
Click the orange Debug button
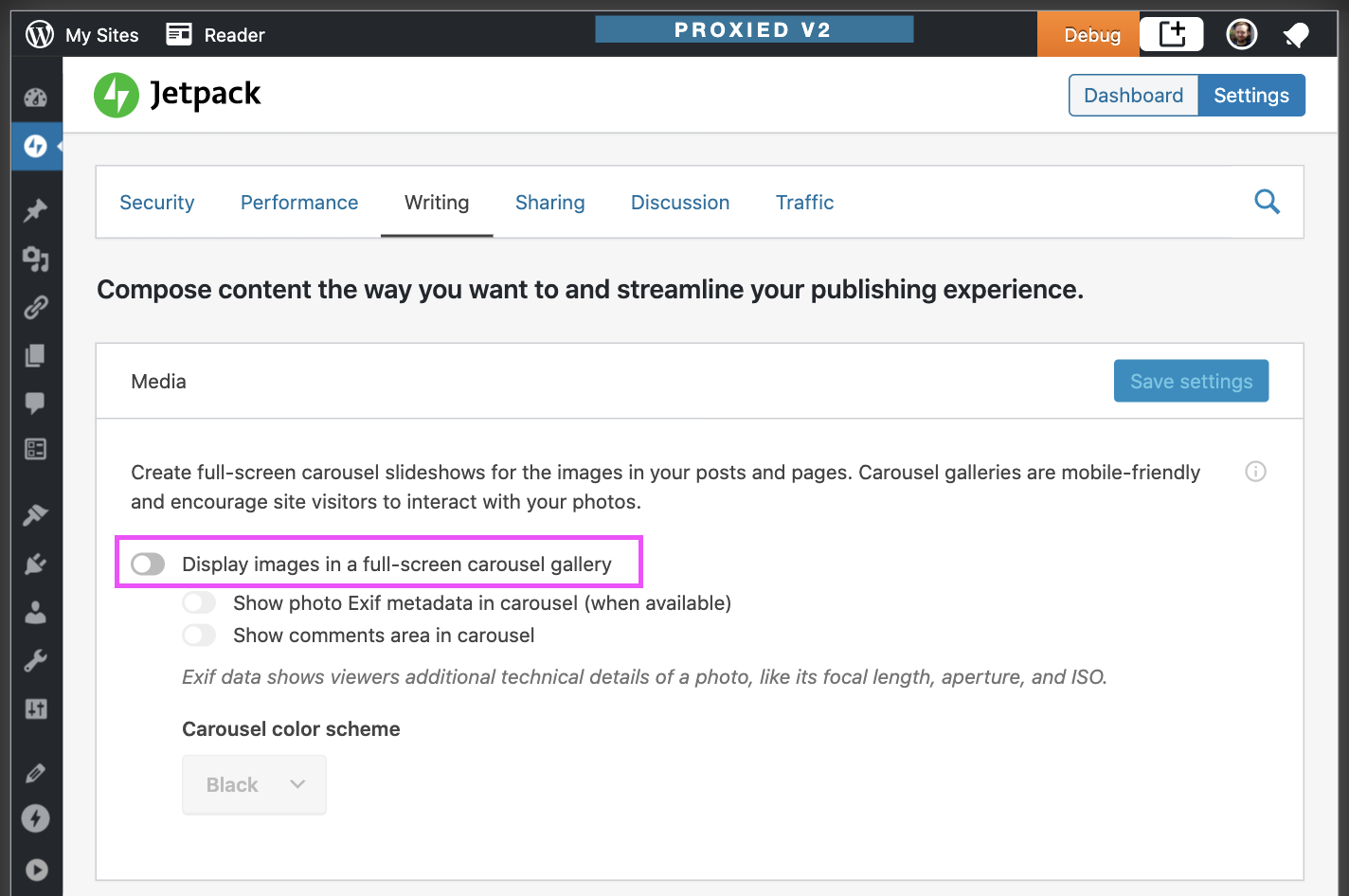coord(1088,34)
